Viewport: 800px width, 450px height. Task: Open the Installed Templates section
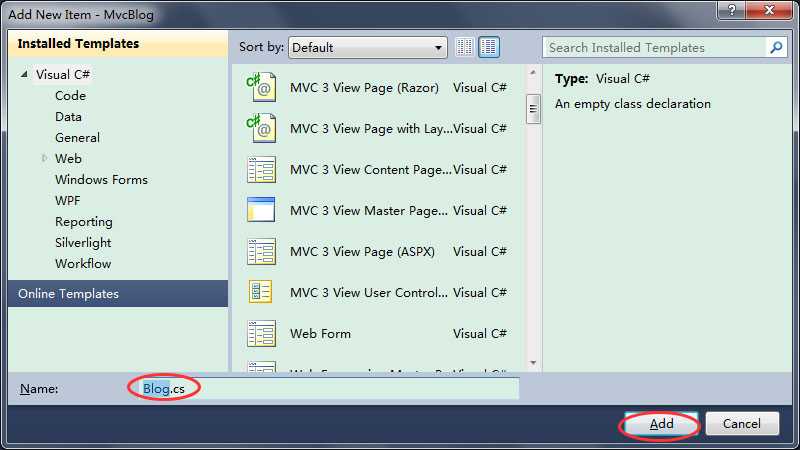[118, 43]
